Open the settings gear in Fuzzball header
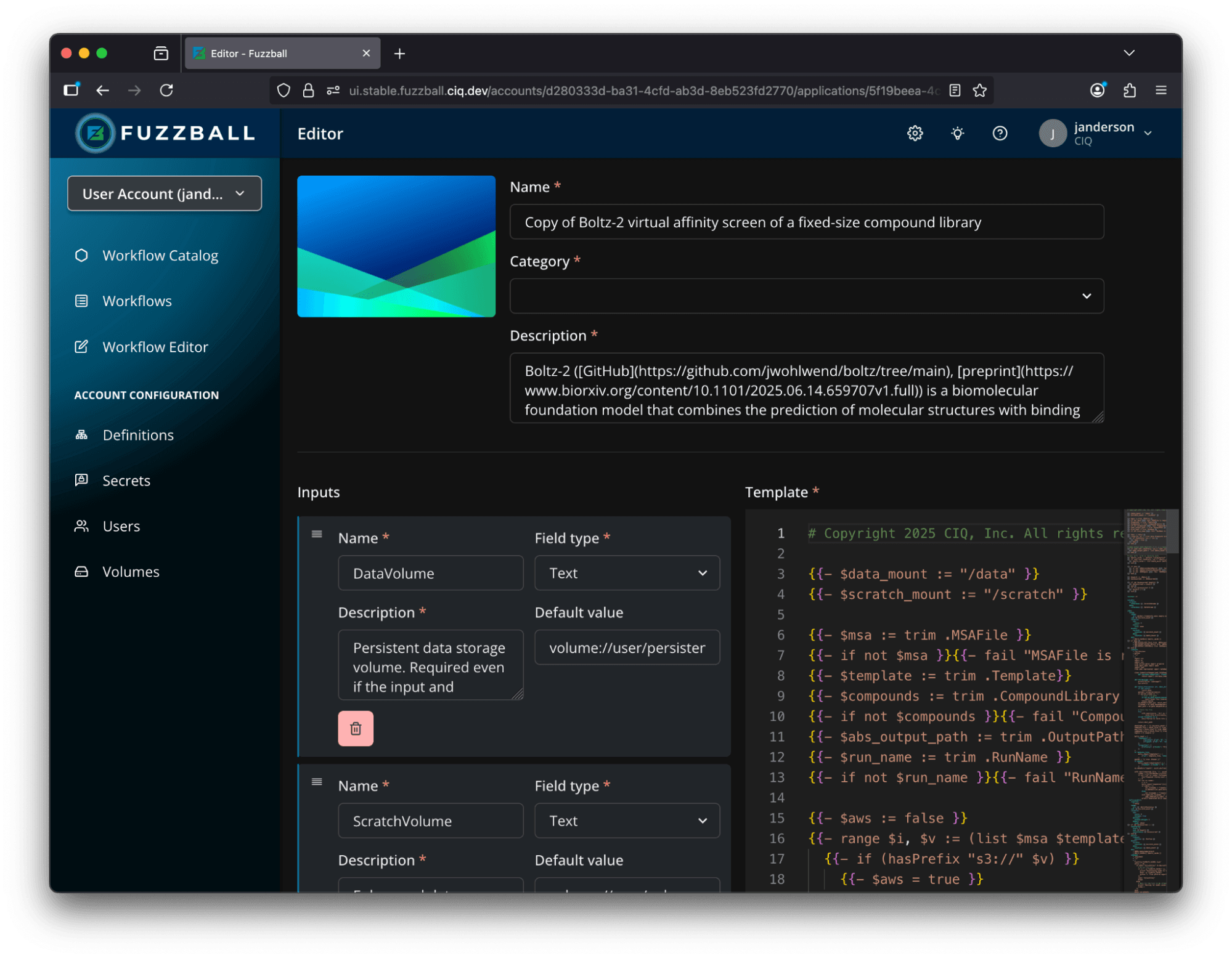This screenshot has width=1232, height=958. 915,133
